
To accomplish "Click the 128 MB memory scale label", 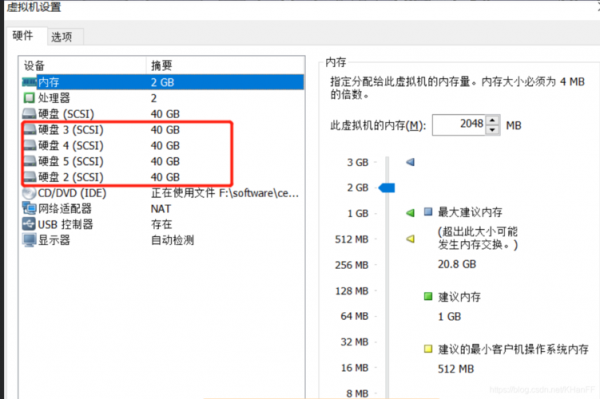I will click(x=352, y=291).
